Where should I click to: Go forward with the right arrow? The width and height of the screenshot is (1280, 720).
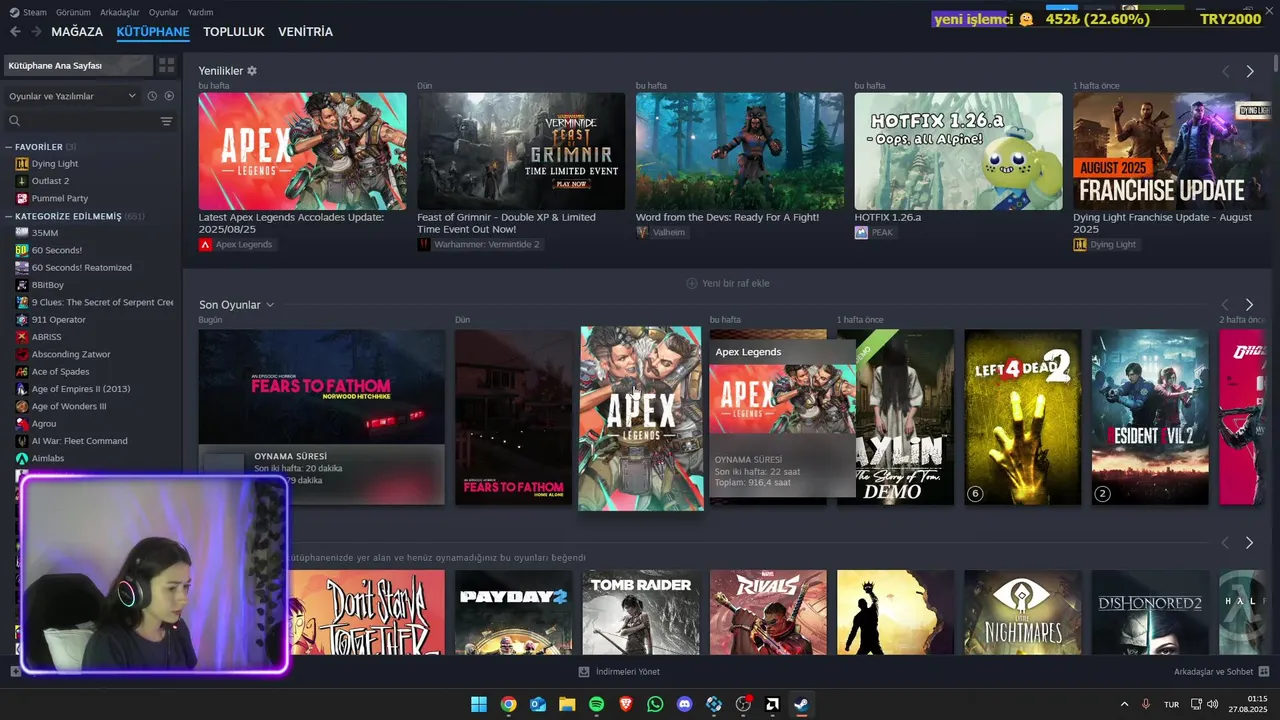(36, 32)
